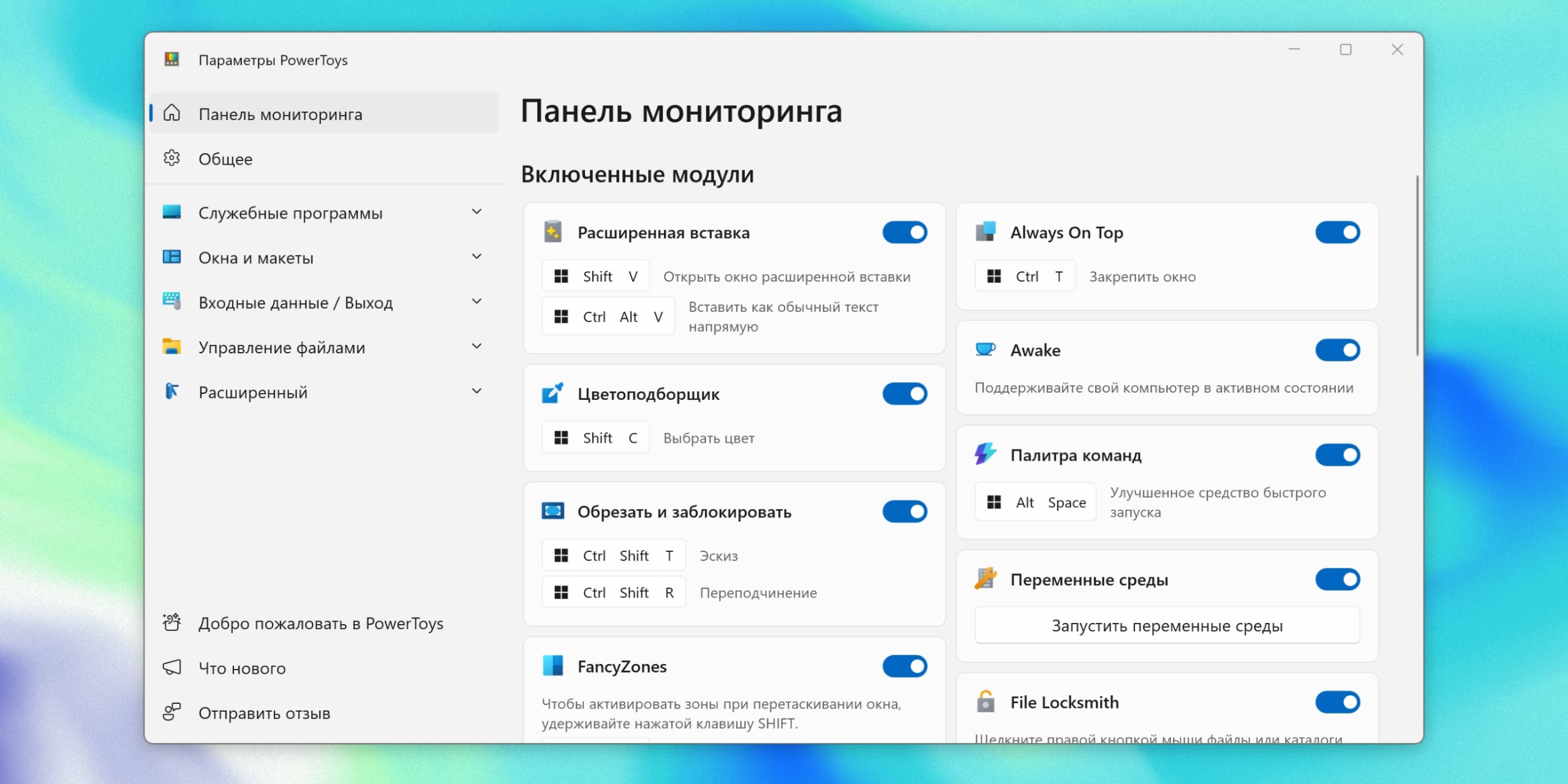Click the home icon beside Панель мониторинга
This screenshot has width=1568, height=784.
pos(171,113)
